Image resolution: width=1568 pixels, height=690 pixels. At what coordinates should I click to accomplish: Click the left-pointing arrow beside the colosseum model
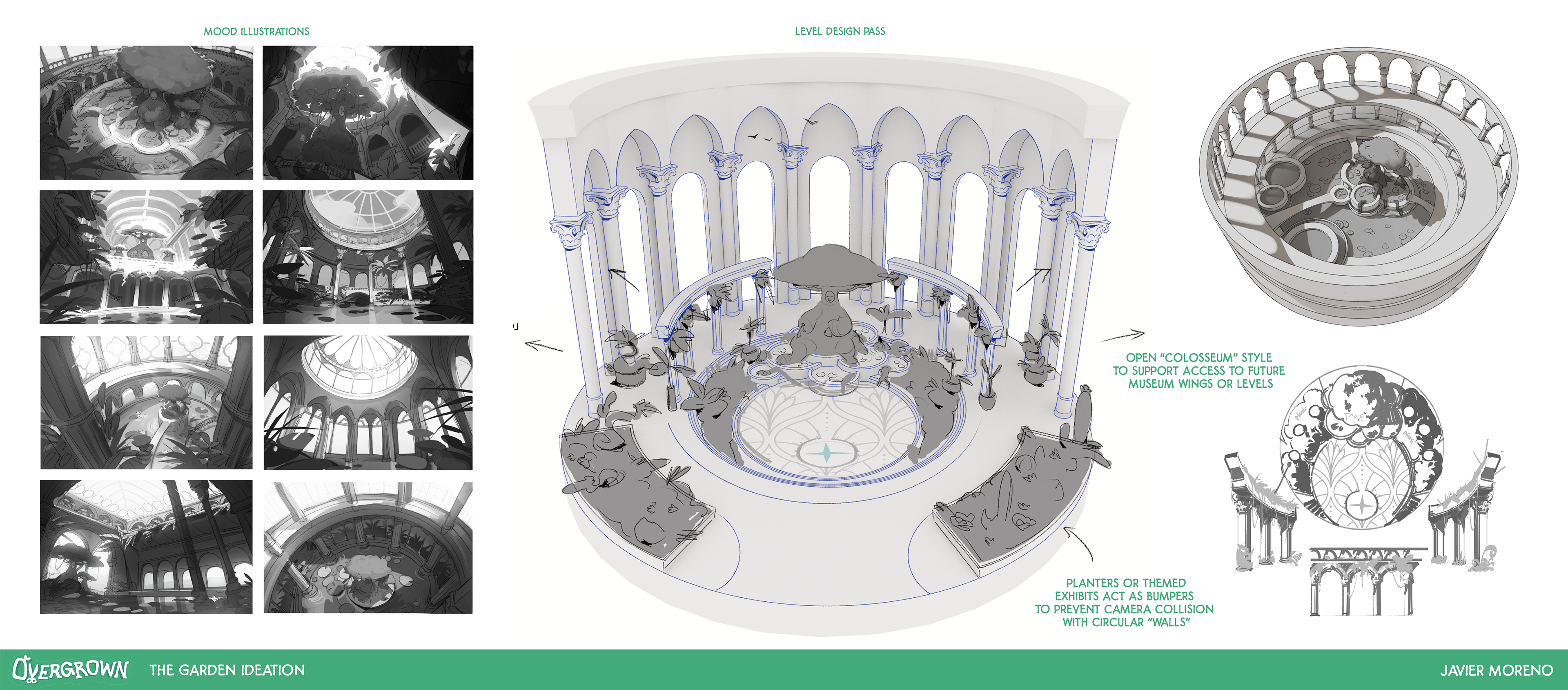tap(543, 346)
